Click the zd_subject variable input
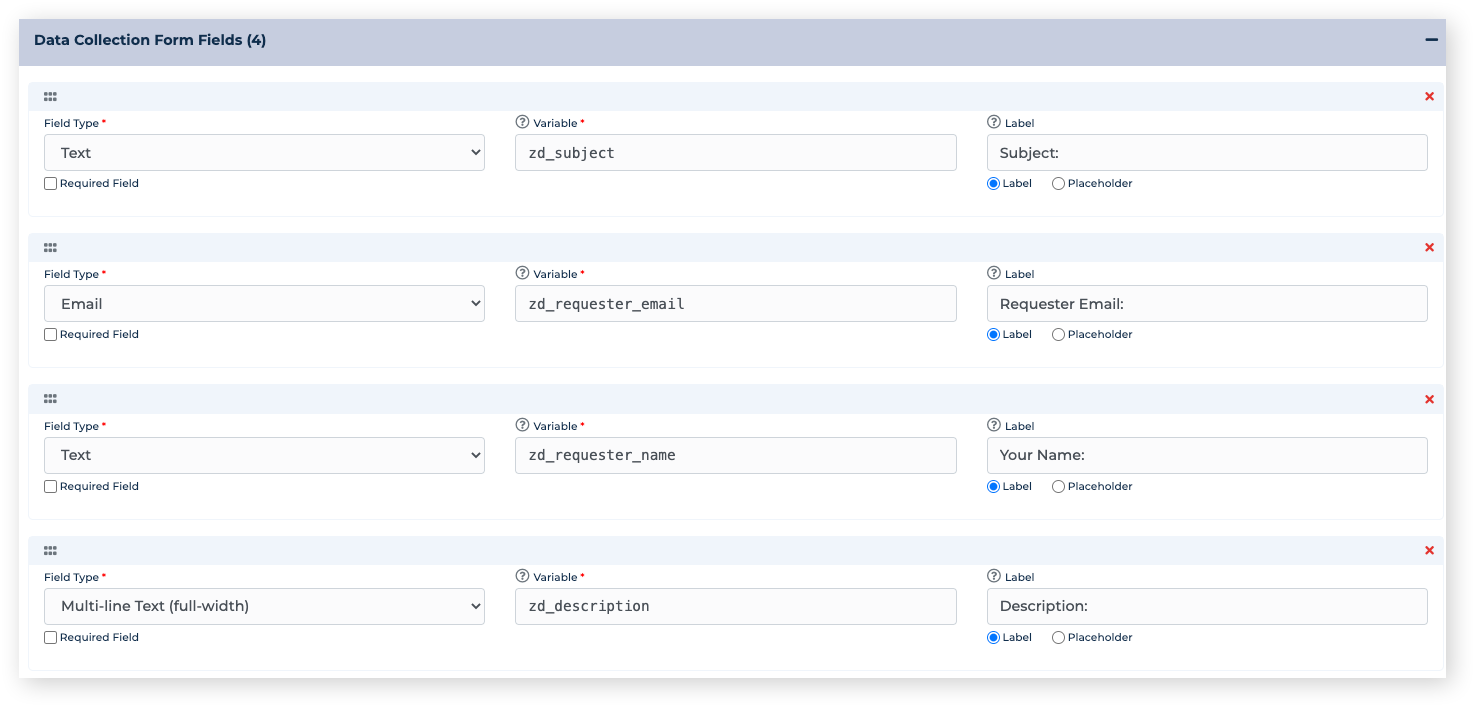This screenshot has height=707, width=1475. [x=736, y=153]
